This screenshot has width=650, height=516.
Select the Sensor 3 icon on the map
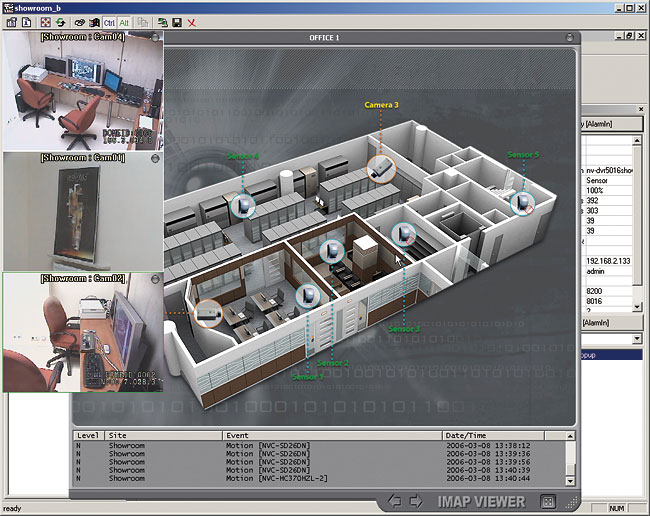point(404,235)
